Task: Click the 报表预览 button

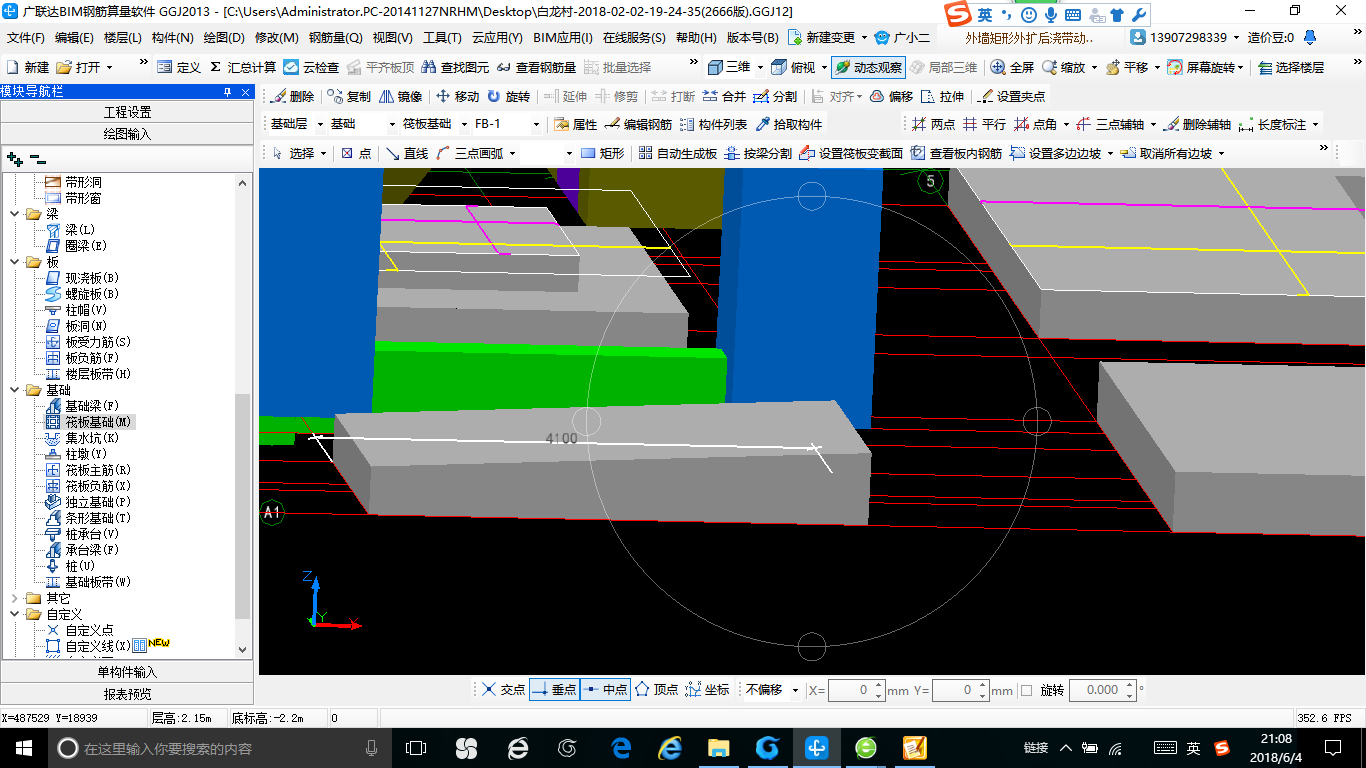Action: [127, 694]
